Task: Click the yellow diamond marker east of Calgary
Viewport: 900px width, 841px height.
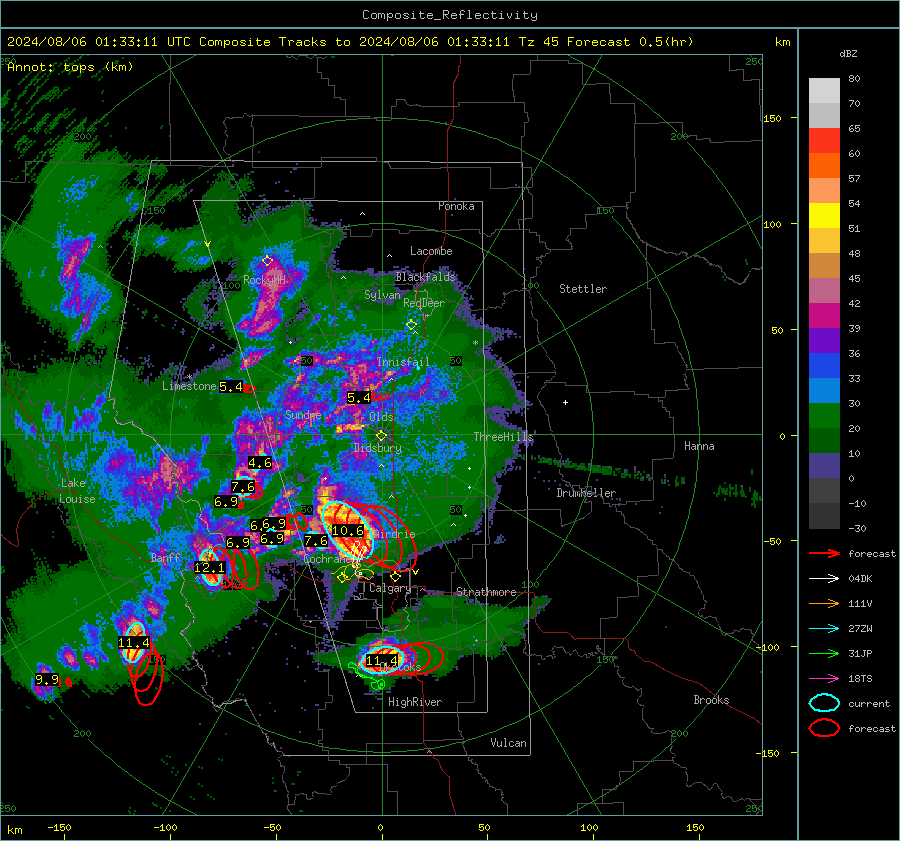Action: tap(395, 576)
